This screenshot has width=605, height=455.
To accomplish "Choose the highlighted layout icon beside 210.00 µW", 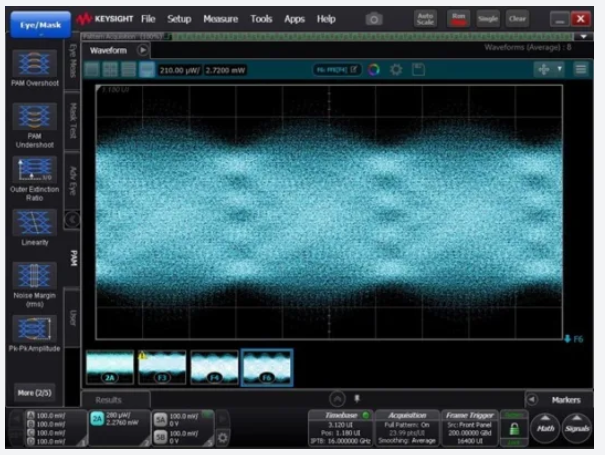I will [x=147, y=70].
